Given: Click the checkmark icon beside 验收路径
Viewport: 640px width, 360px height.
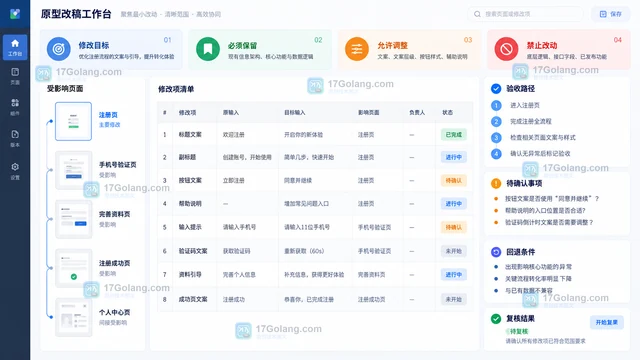Looking at the screenshot, I should [x=496, y=89].
